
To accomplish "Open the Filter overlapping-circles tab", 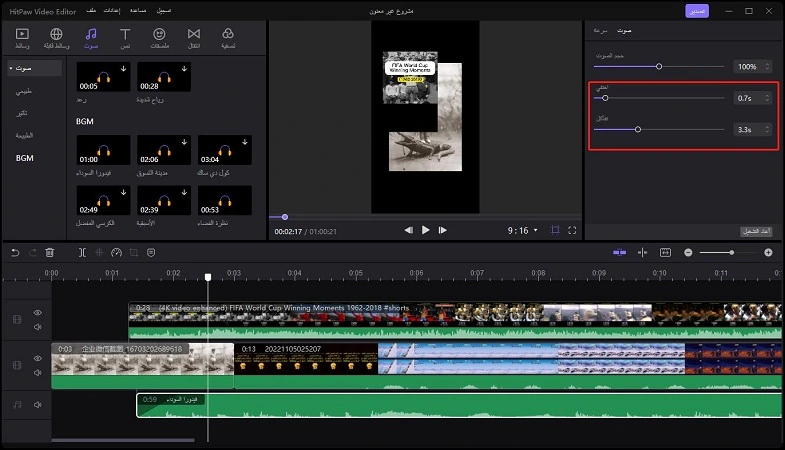I will coord(228,38).
